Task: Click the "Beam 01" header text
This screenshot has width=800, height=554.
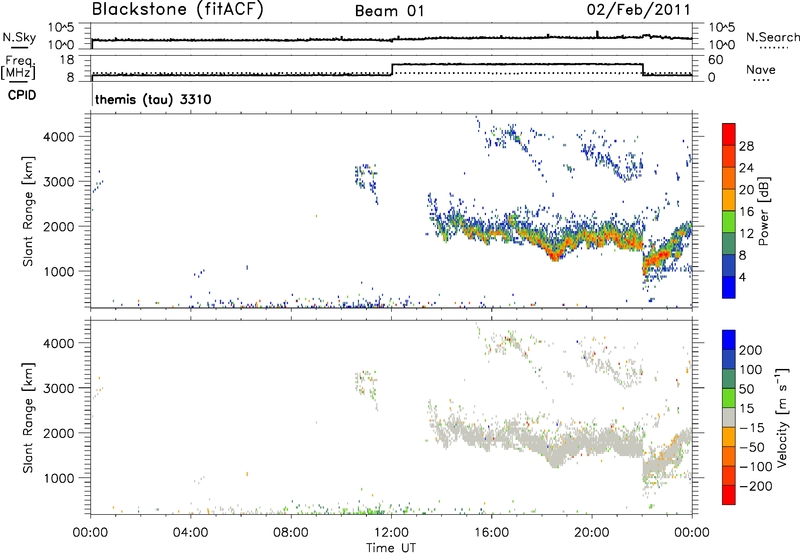Action: click(390, 11)
